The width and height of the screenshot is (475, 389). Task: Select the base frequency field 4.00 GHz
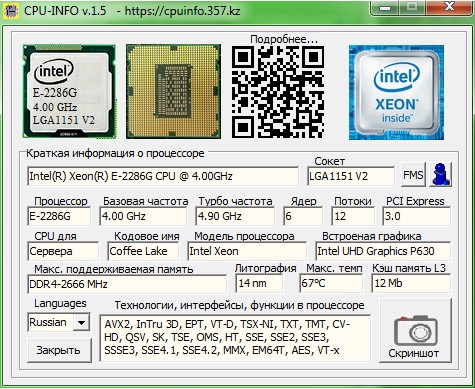tap(143, 217)
